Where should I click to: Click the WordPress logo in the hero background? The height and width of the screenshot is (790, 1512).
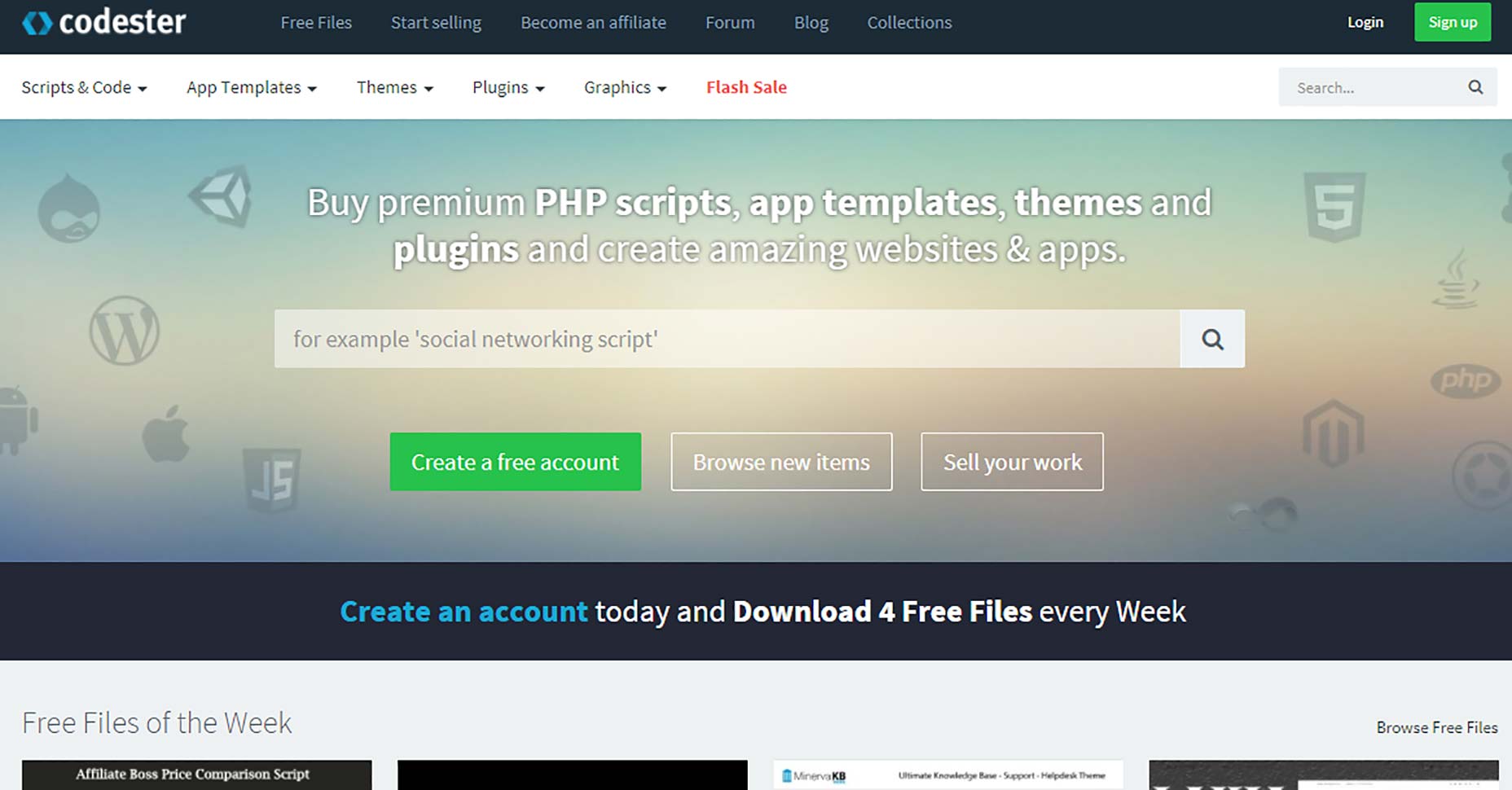(x=124, y=331)
